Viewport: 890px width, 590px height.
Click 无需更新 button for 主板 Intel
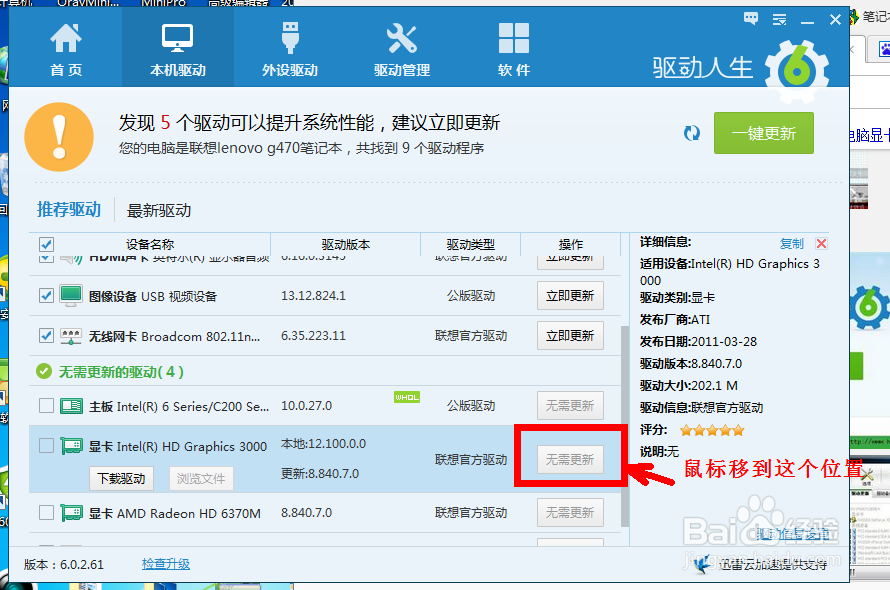pyautogui.click(x=570, y=405)
